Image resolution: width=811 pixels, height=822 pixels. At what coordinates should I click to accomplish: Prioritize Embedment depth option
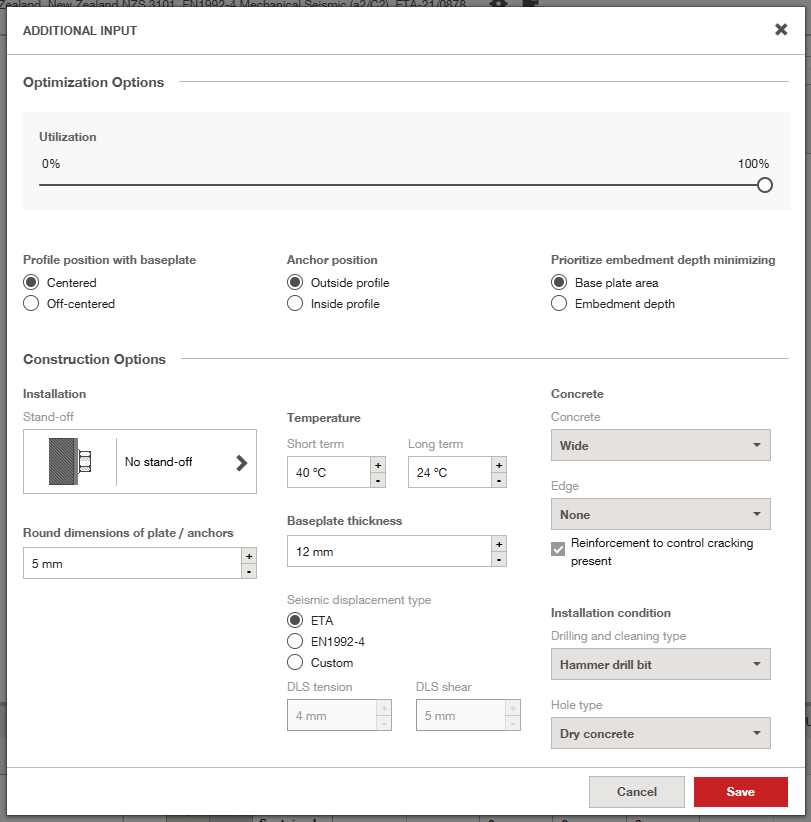tap(559, 304)
